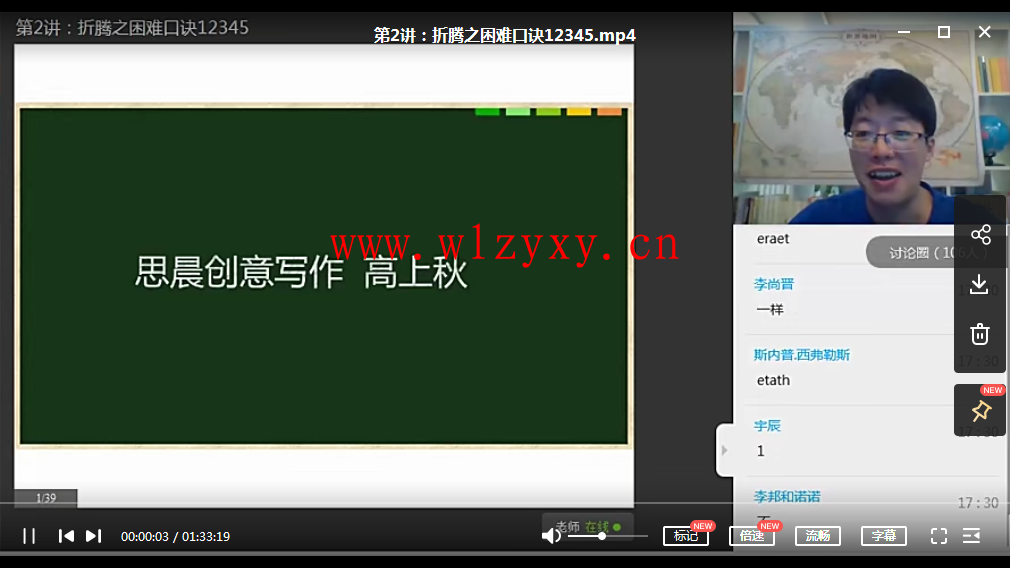Screen dimensions: 1010x568
Task: Open the 流畅 quality selector
Action: click(818, 536)
